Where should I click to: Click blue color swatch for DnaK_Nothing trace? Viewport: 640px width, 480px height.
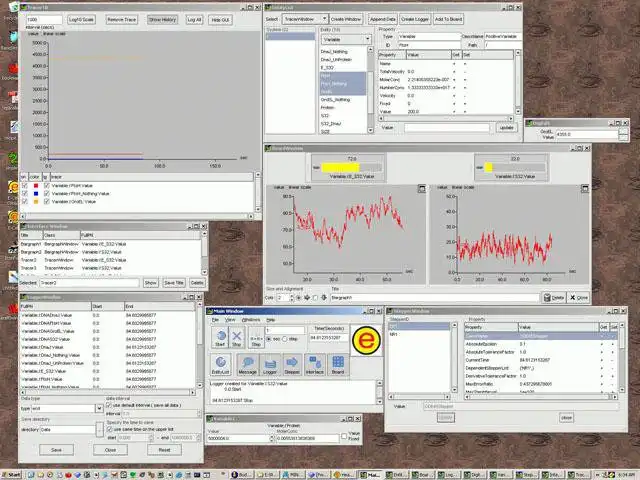pos(36,193)
